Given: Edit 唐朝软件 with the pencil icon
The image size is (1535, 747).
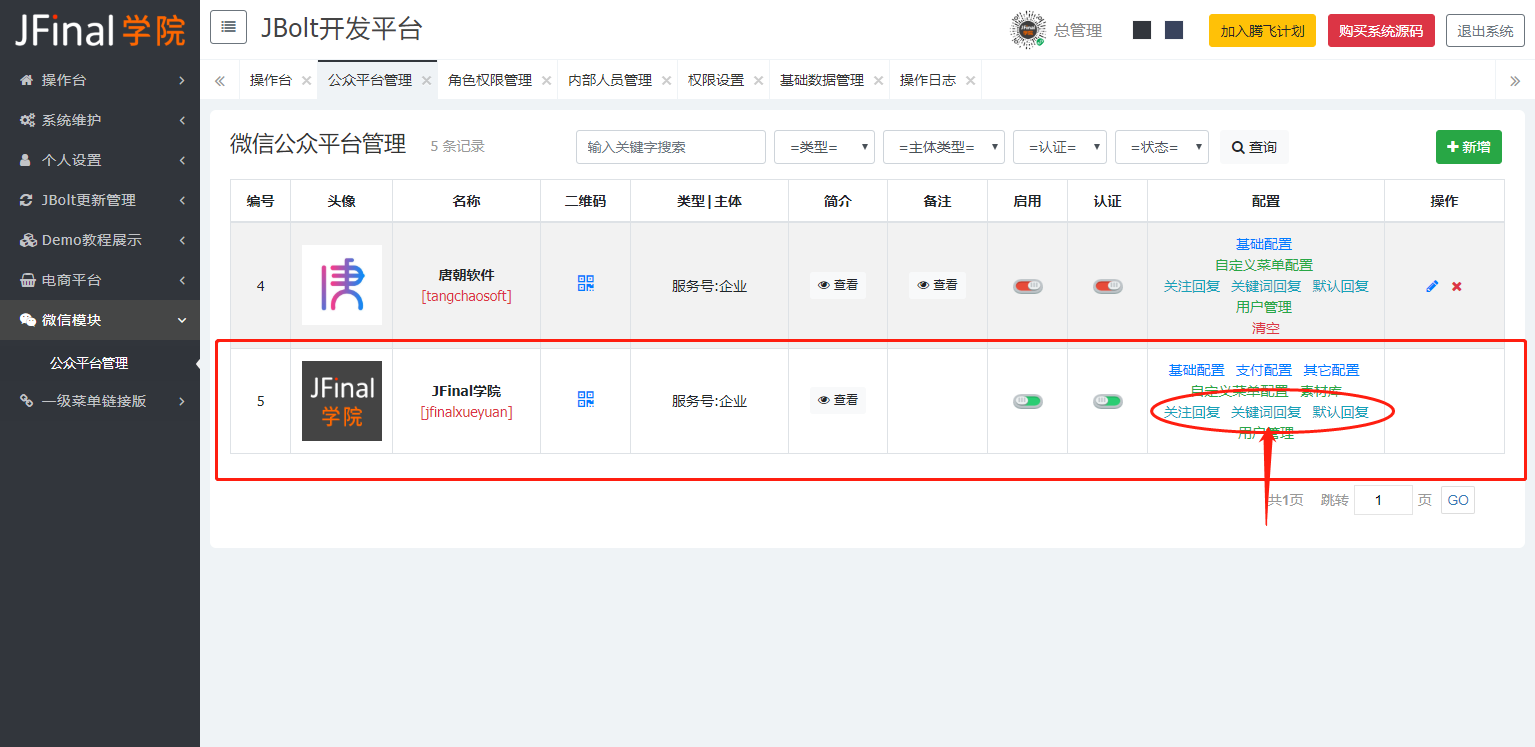Looking at the screenshot, I should (1432, 286).
